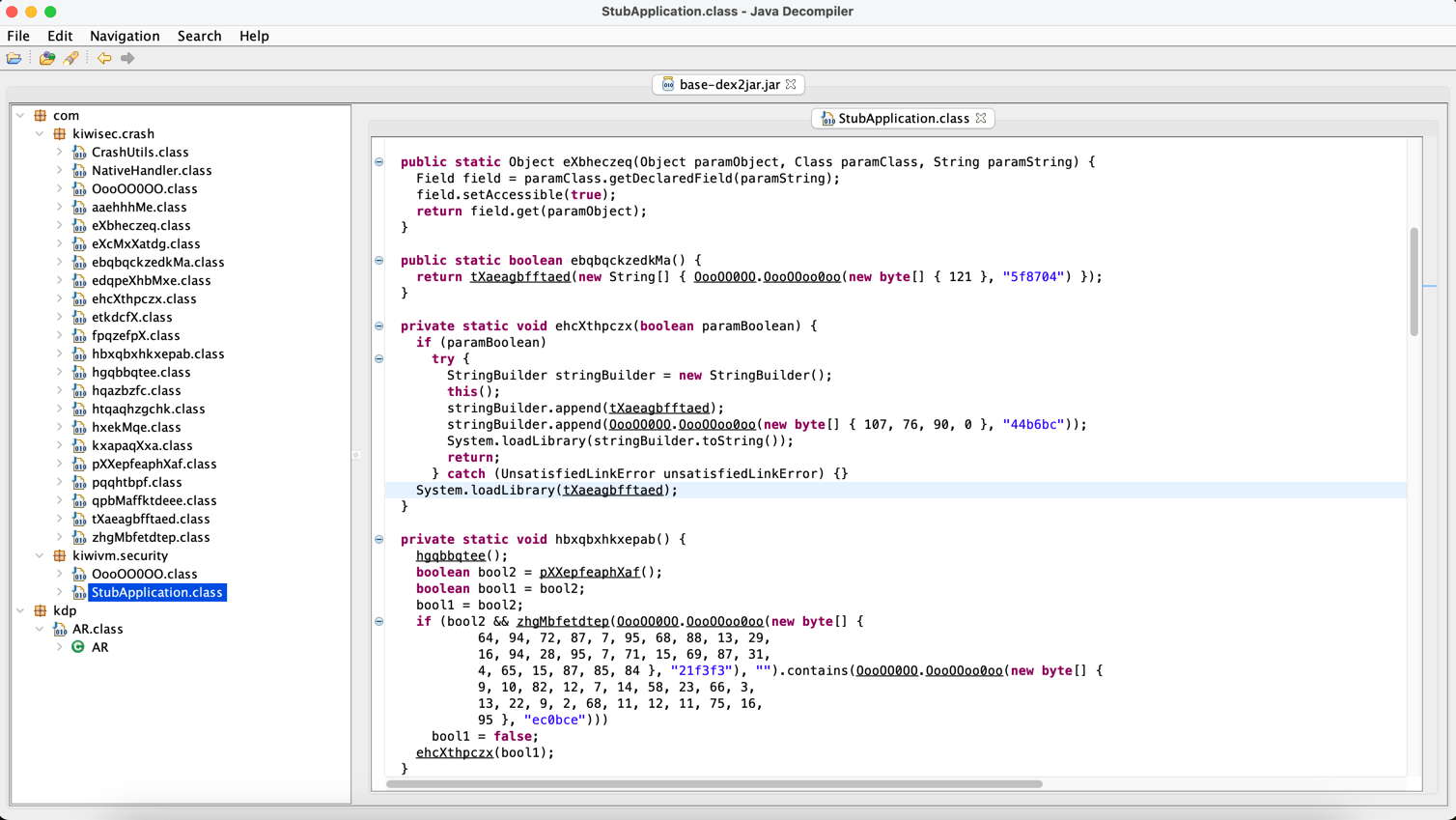The image size is (1456, 820).
Task: Click the etkdcfX.class file icon
Action: (x=79, y=317)
